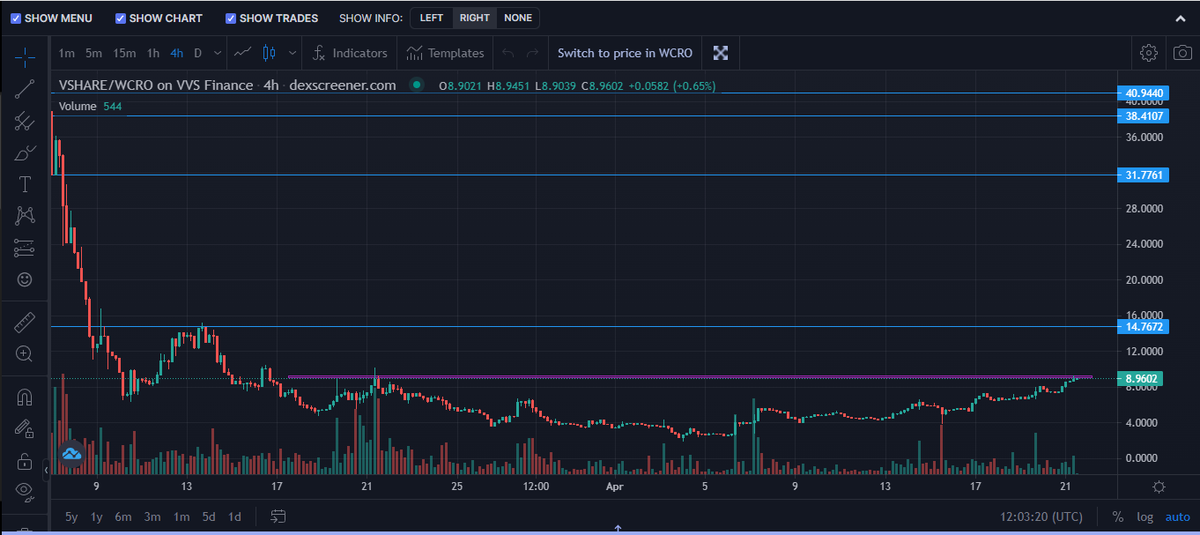
Task: Select the zoom in tool
Action: [25, 354]
